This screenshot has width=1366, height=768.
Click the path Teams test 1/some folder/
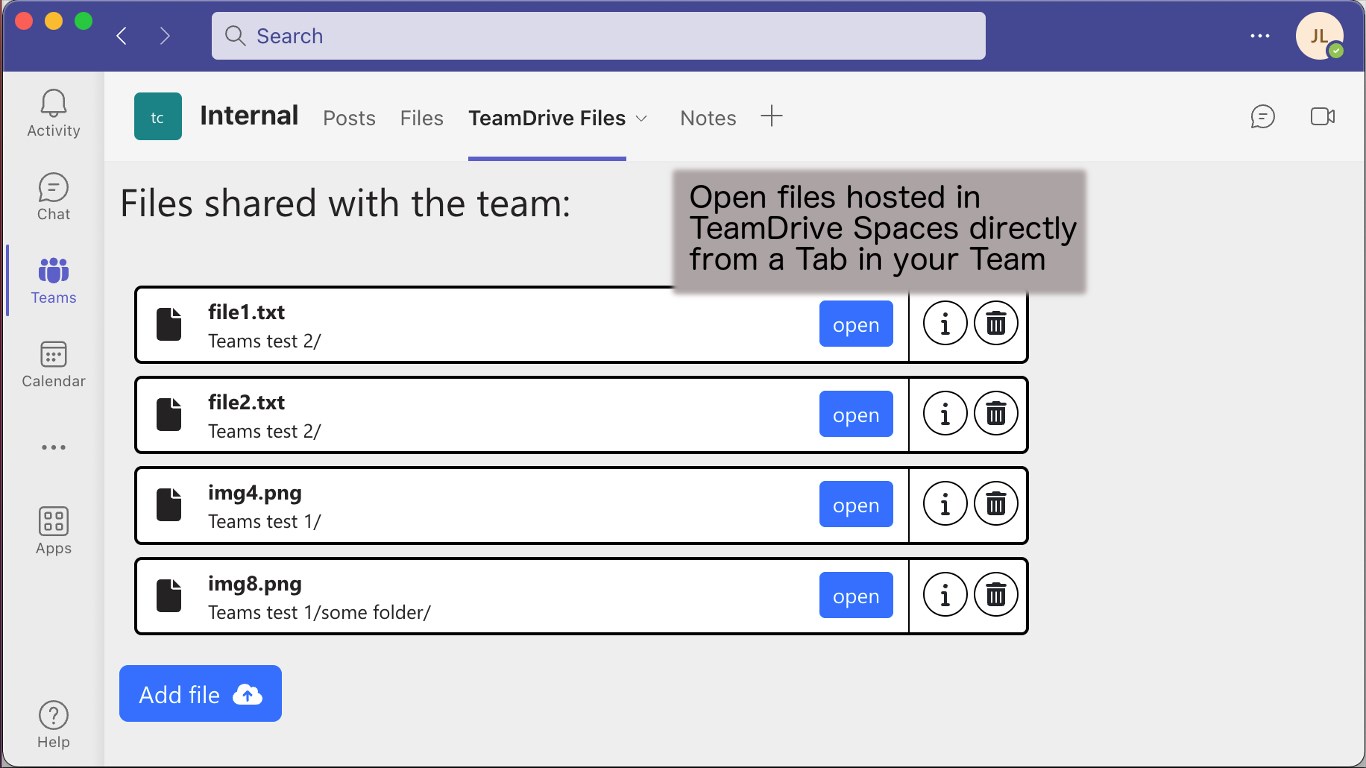pos(319,612)
